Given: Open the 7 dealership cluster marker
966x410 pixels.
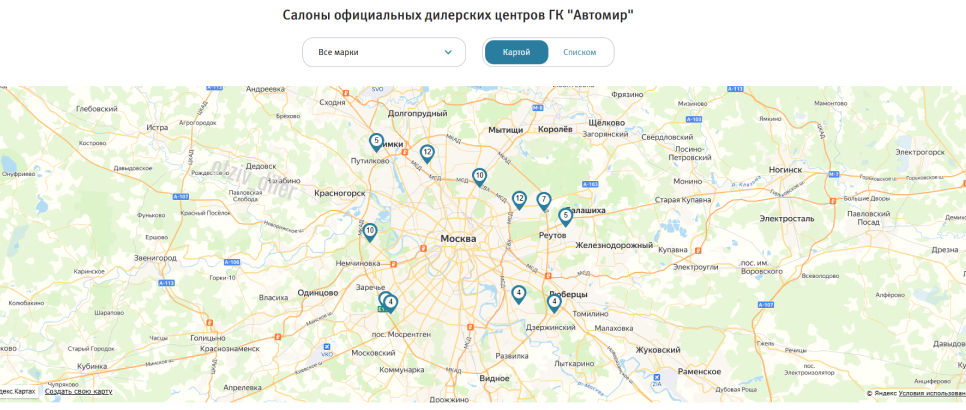Looking at the screenshot, I should click(543, 201).
